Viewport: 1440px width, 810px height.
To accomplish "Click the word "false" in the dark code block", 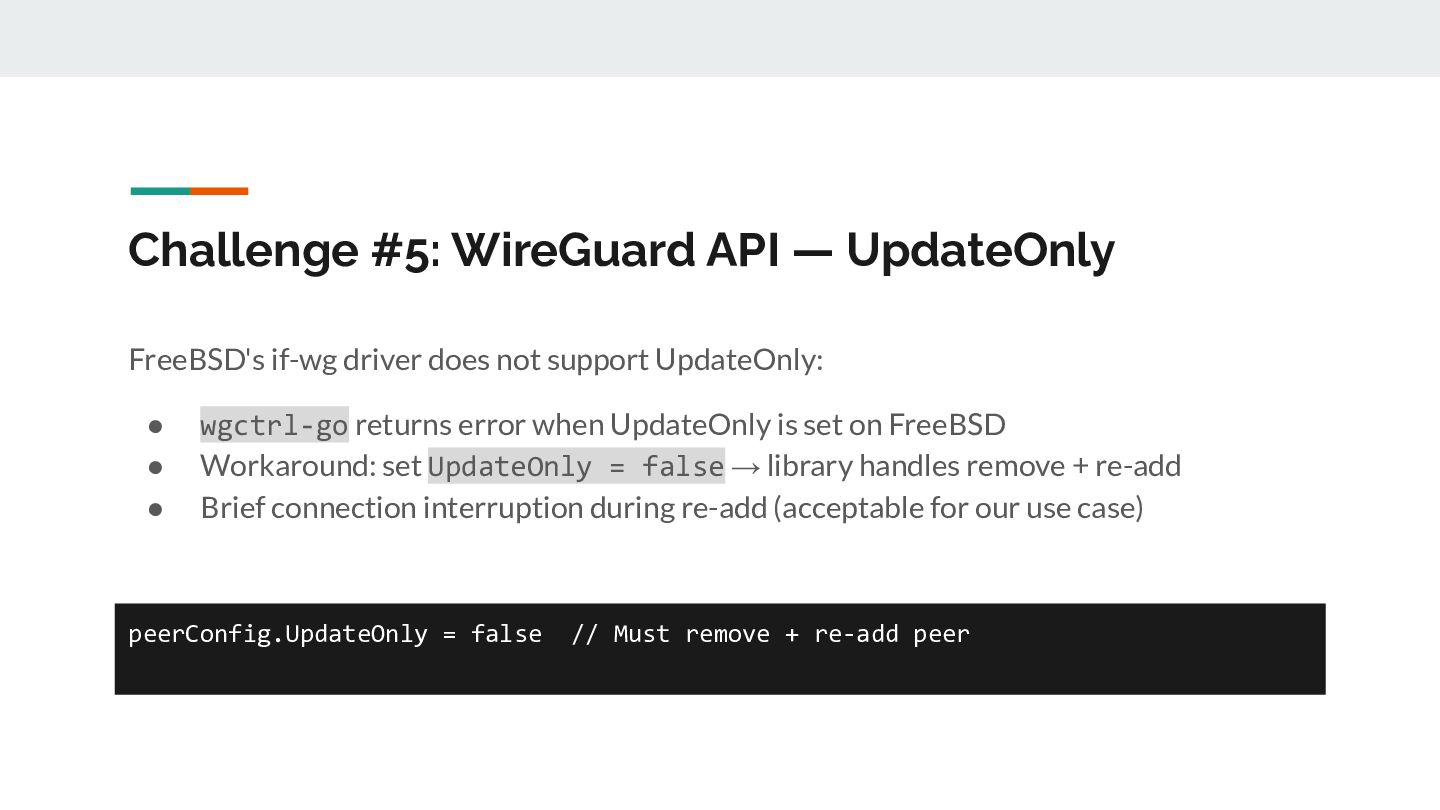I will click(506, 634).
